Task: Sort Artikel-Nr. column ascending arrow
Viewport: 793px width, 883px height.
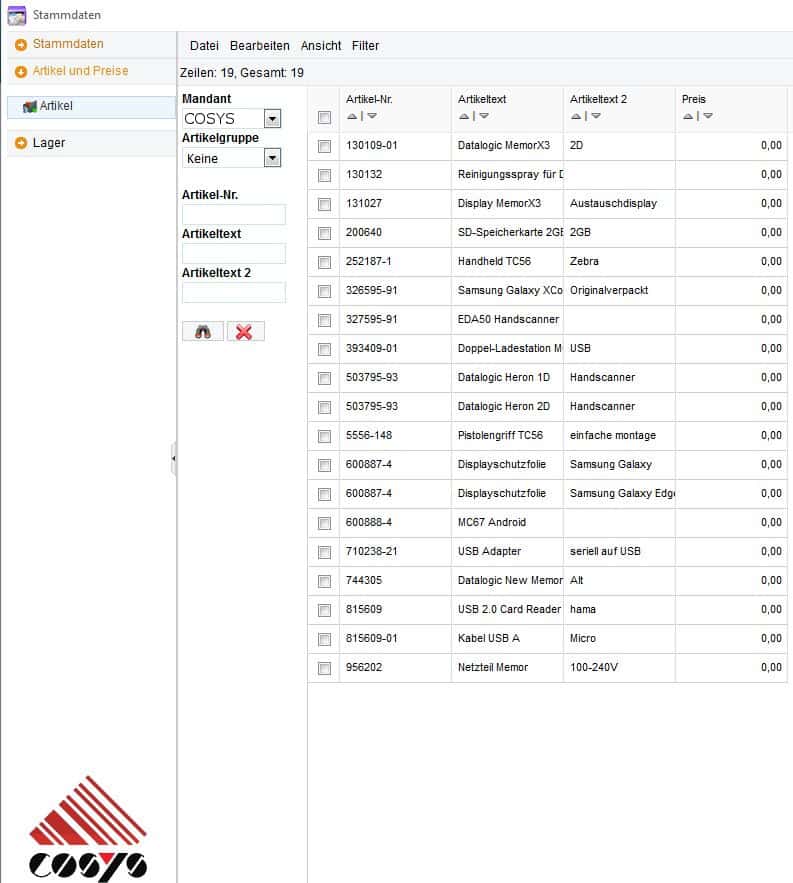Action: (352, 116)
